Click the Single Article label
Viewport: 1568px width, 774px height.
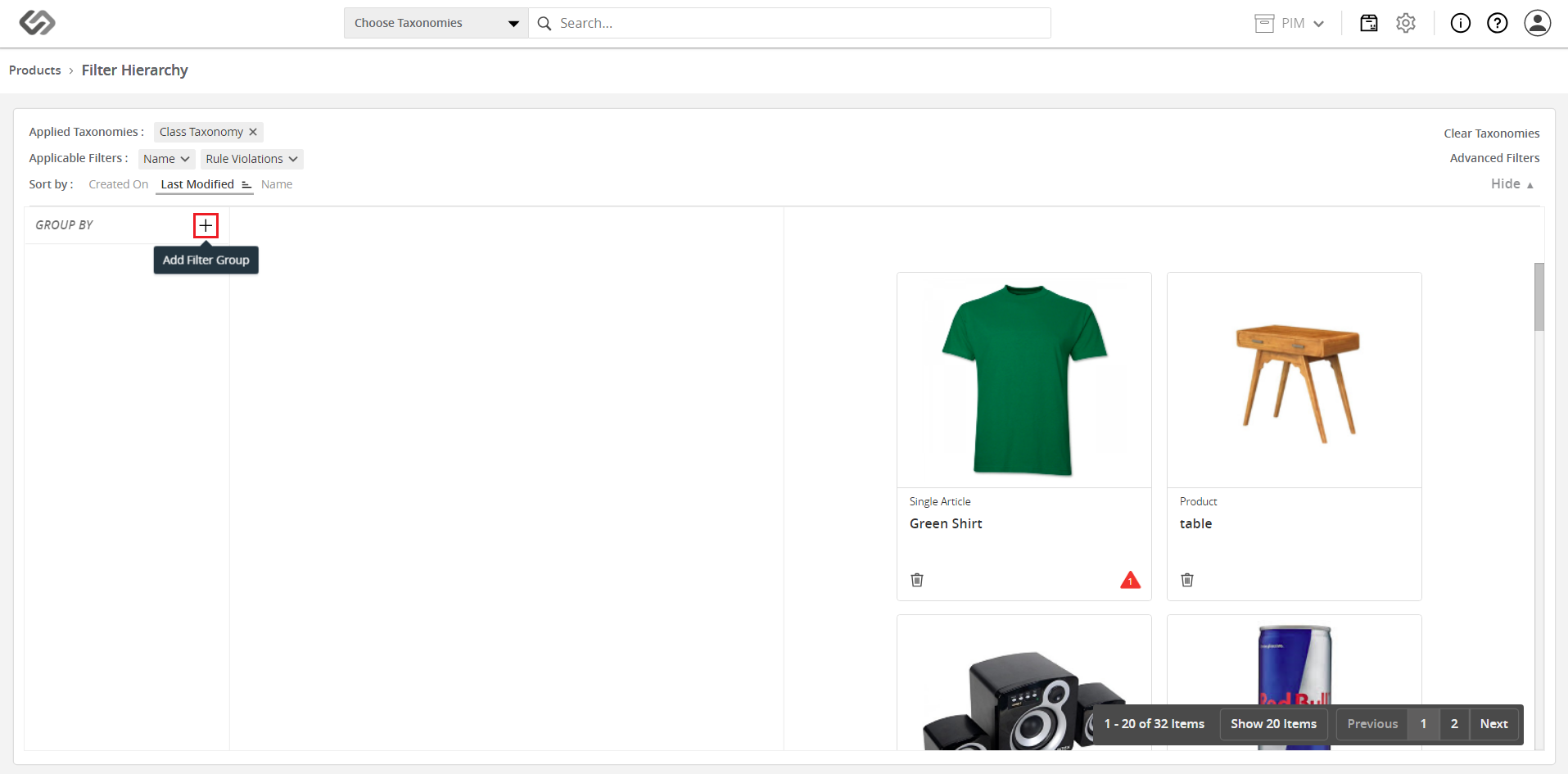coord(940,501)
